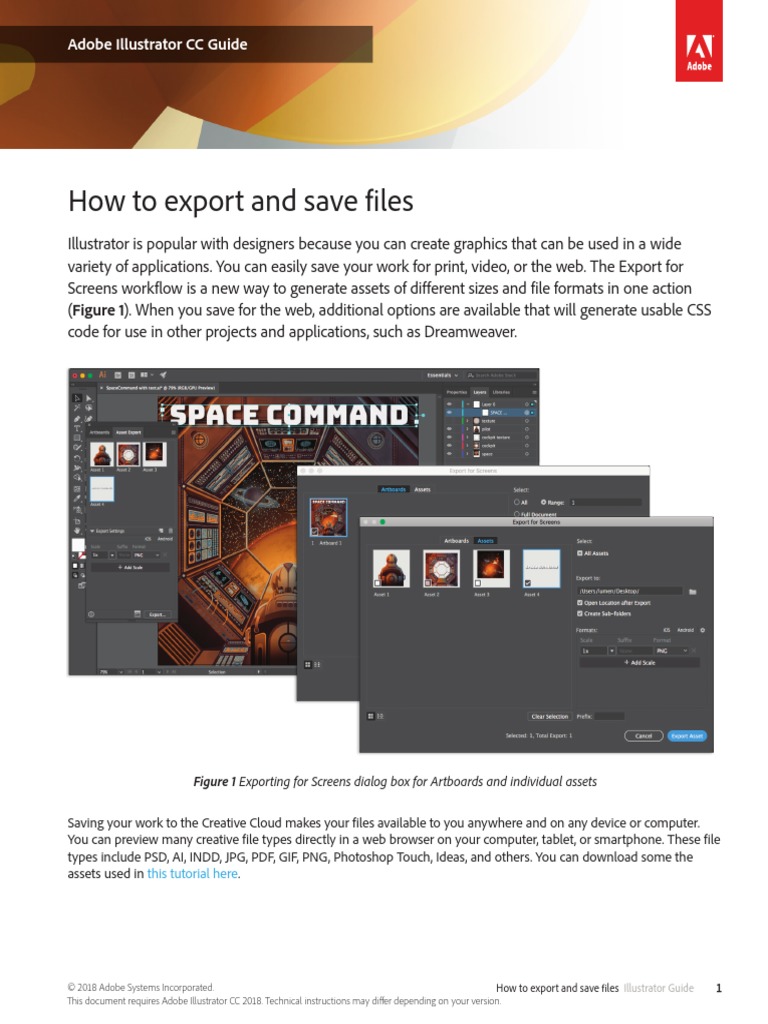Image resolution: width=768 pixels, height=1024 pixels.
Task: Open the 'this tutorial here' link
Action: click(x=192, y=873)
